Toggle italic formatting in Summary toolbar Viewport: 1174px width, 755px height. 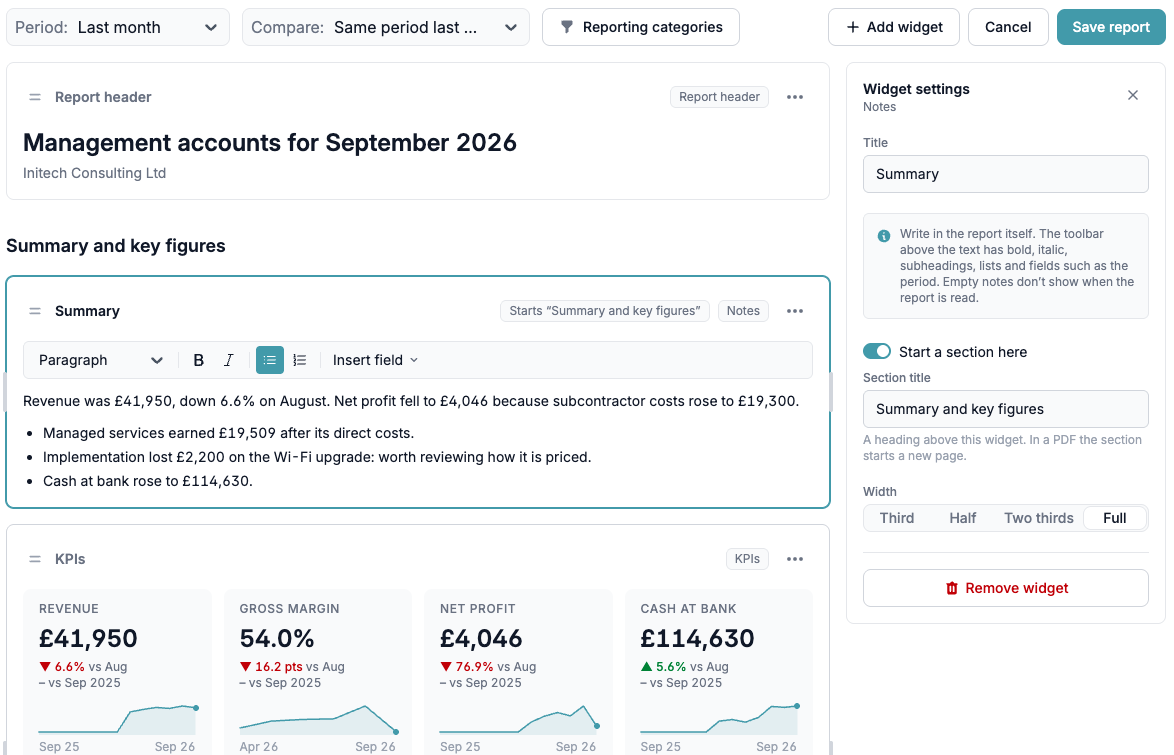tap(228, 360)
